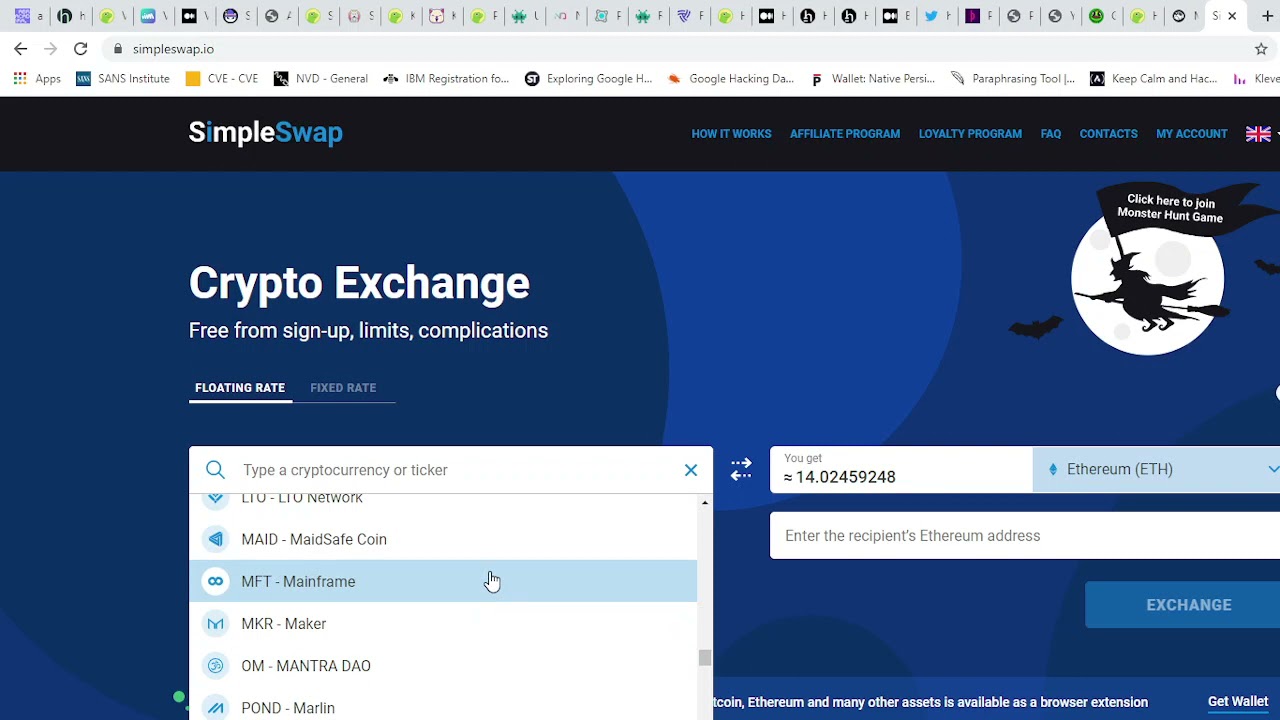Swap currencies with the arrows icon

tap(741, 469)
